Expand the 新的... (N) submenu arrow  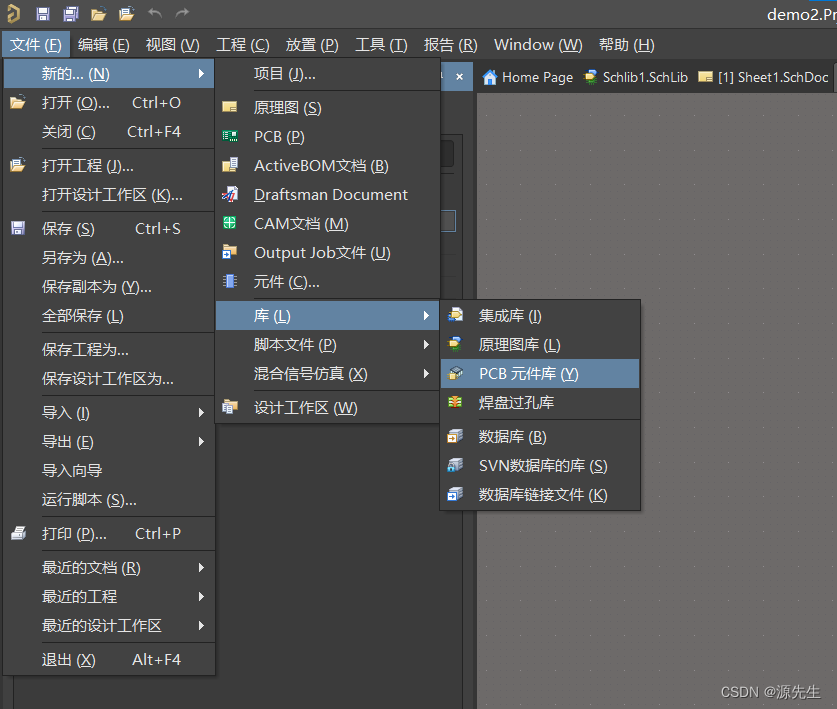coord(201,73)
